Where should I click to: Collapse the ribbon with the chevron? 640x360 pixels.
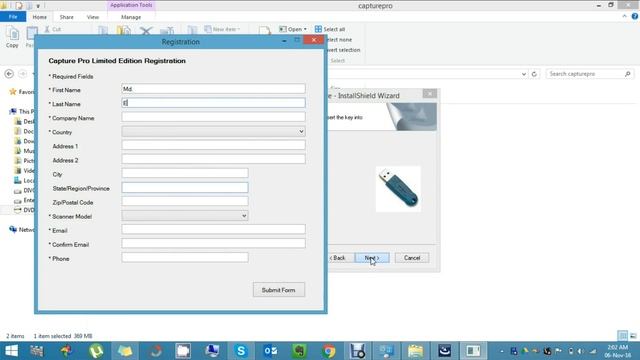click(x=624, y=16)
